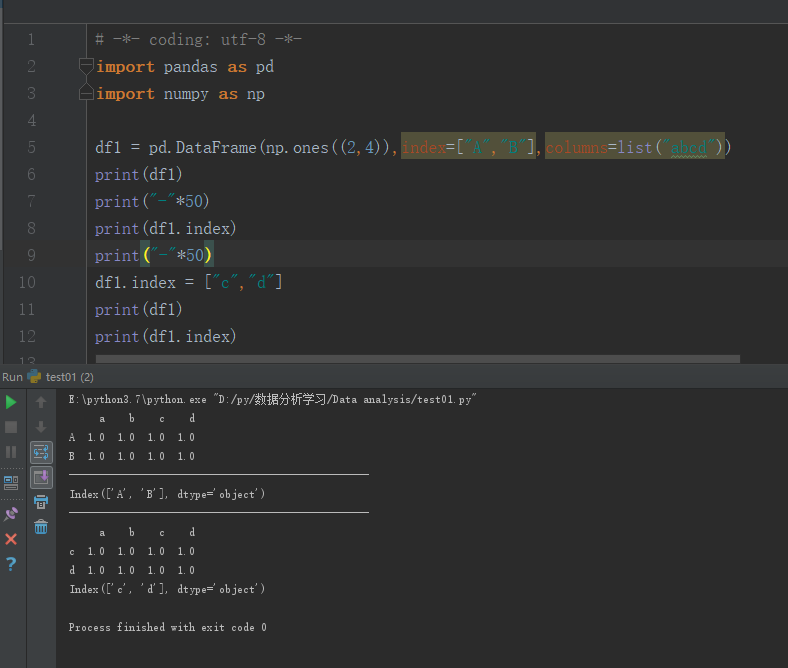Click the Python icon on run tab
788x668 pixels.
34,376
